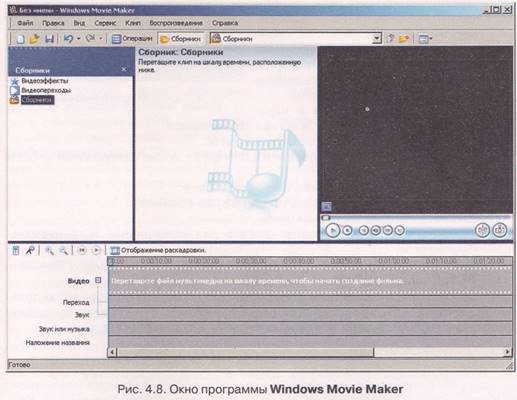
Task: Take a picture from the preview
Action: (500, 230)
